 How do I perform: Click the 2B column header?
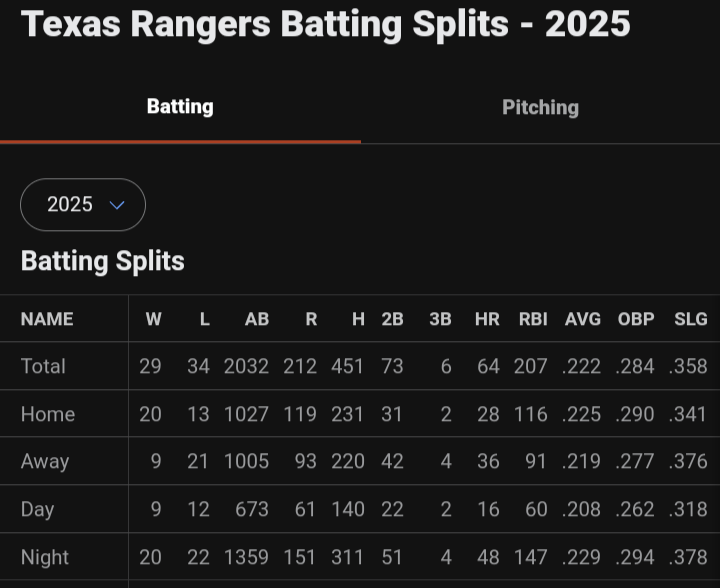coord(392,319)
